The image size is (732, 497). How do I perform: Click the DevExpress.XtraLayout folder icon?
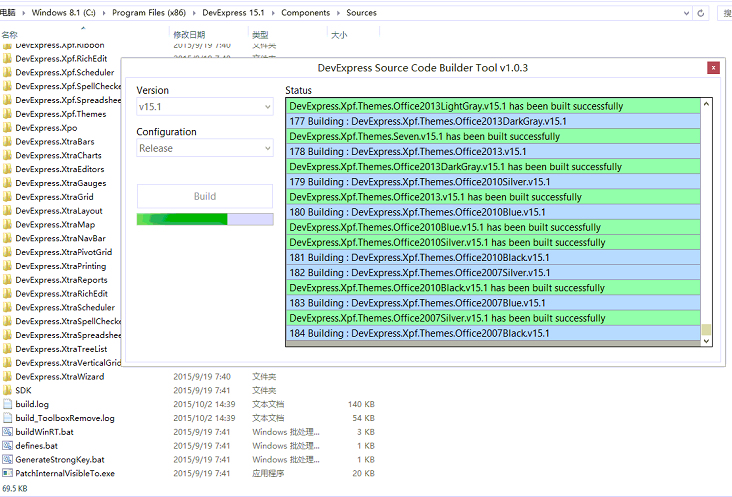(7, 210)
